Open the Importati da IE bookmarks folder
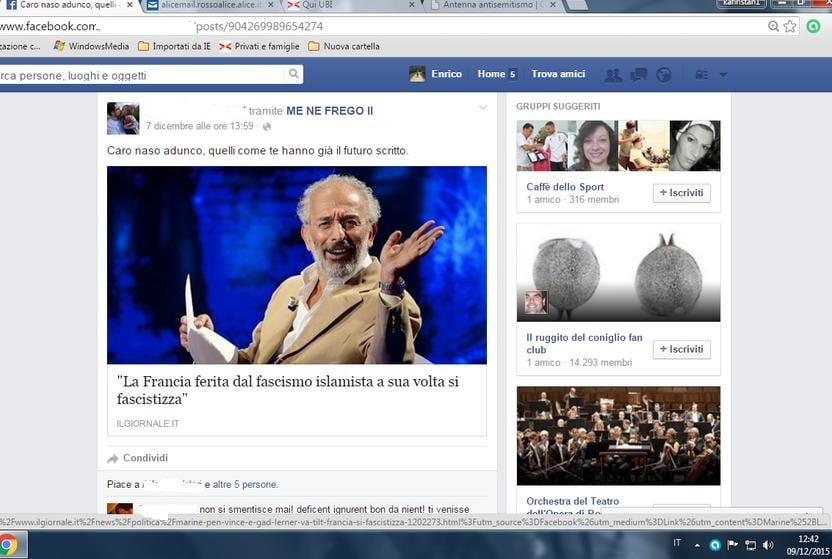The height and width of the screenshot is (559, 832). pos(173,46)
